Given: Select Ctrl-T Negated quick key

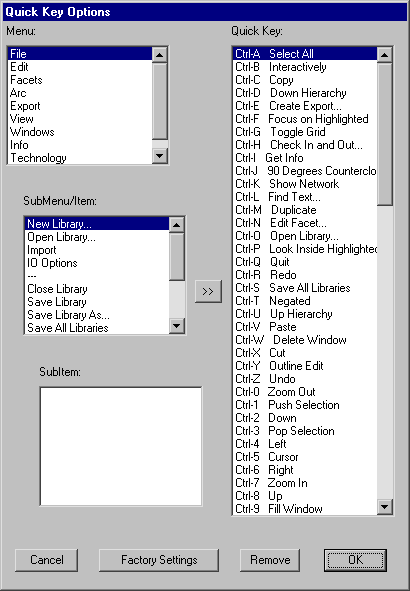Looking at the screenshot, I should click(305, 301).
